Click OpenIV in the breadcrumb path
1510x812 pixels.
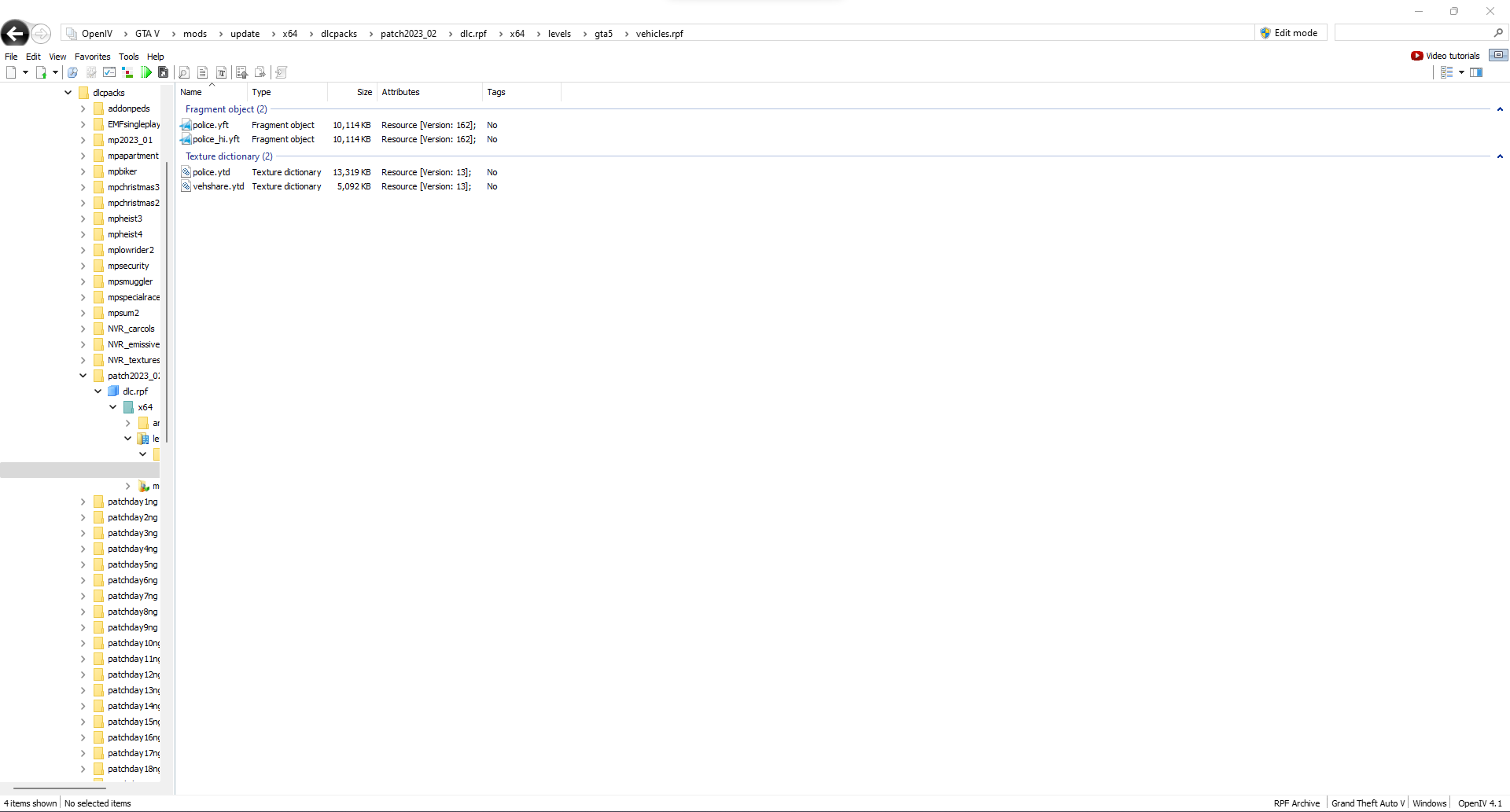pos(97,34)
